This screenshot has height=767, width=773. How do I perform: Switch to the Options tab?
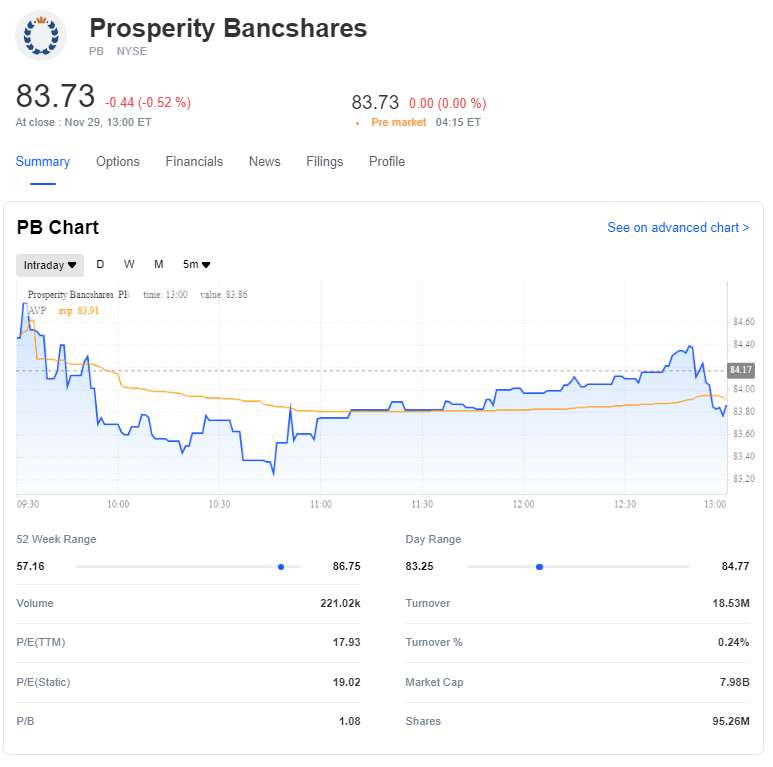[118, 162]
